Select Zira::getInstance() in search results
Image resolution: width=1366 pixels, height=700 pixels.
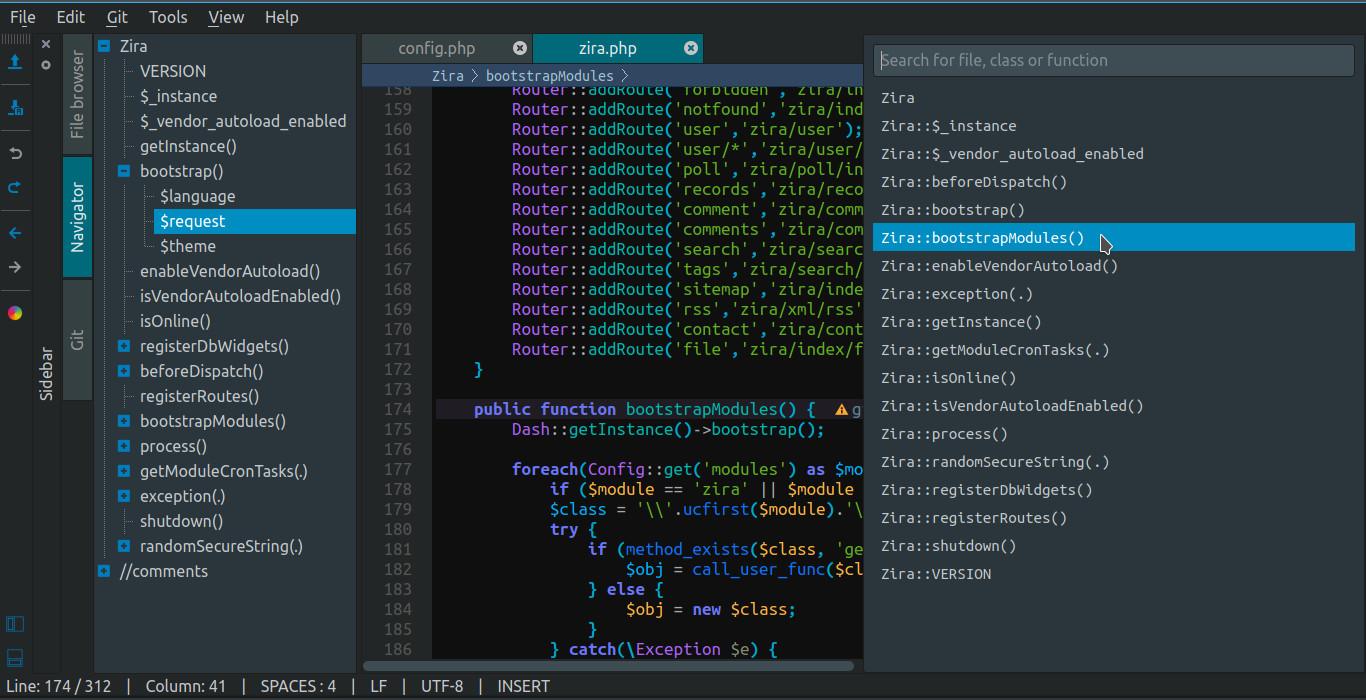coord(960,322)
